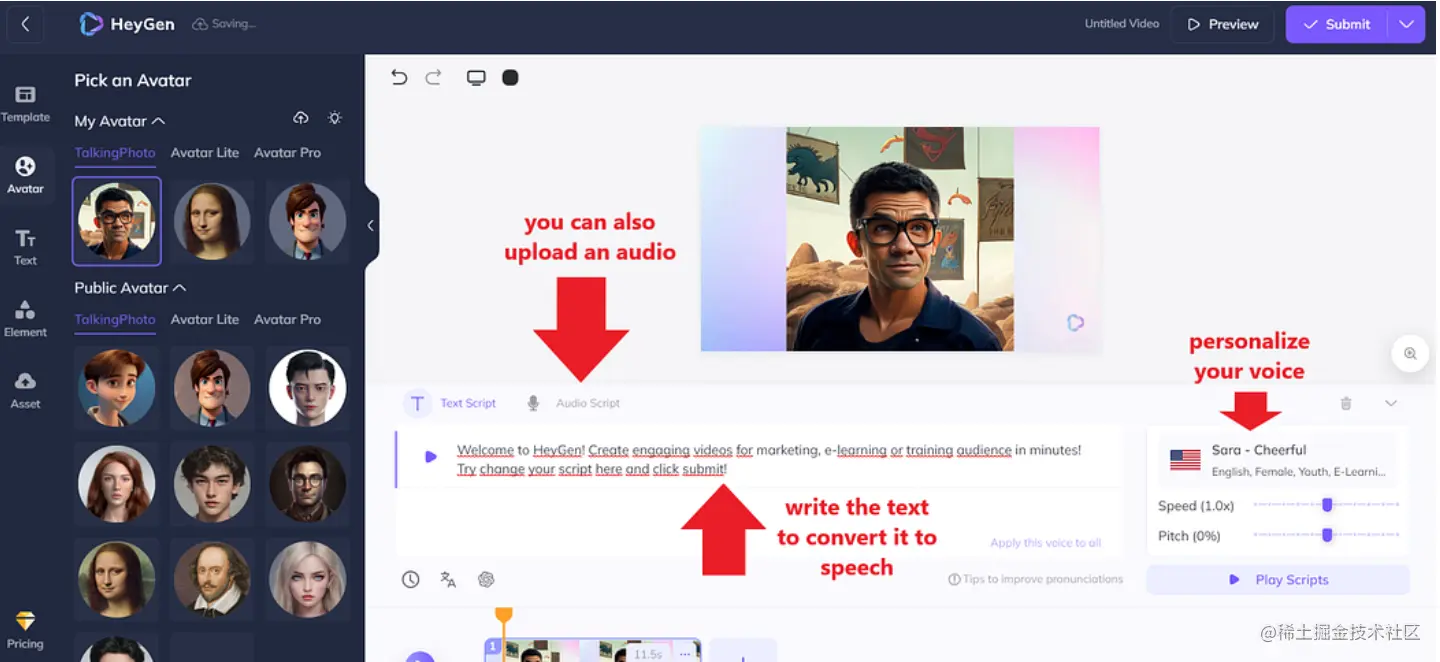Screen dimensions: 1440x662
Task: Click the Untitled Video title
Action: pos(1122,24)
